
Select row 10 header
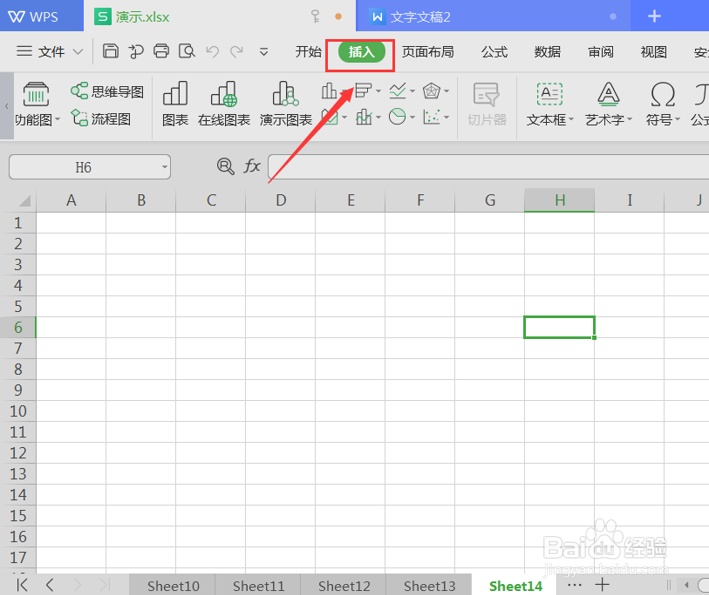(x=18, y=411)
